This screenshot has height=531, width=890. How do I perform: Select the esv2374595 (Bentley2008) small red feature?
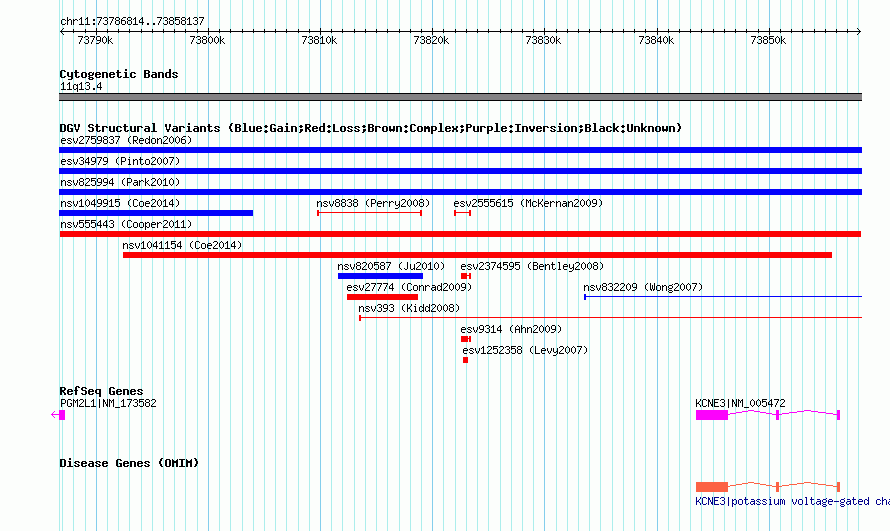[466, 276]
